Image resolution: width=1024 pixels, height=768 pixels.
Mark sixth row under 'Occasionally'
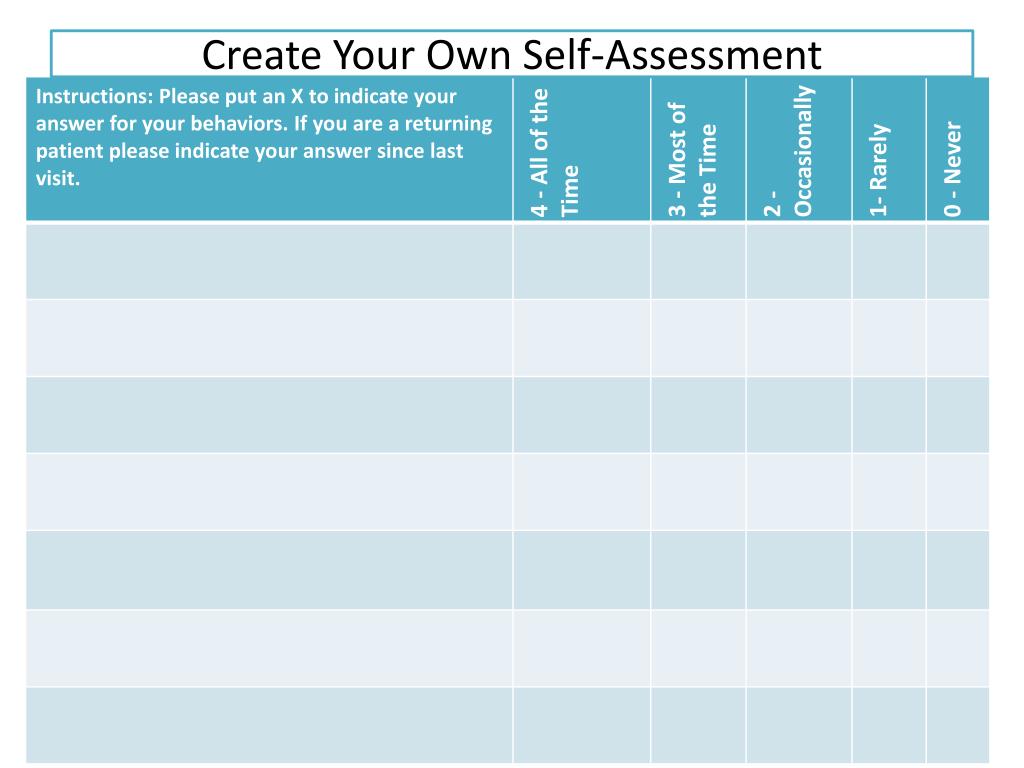pyautogui.click(x=799, y=648)
